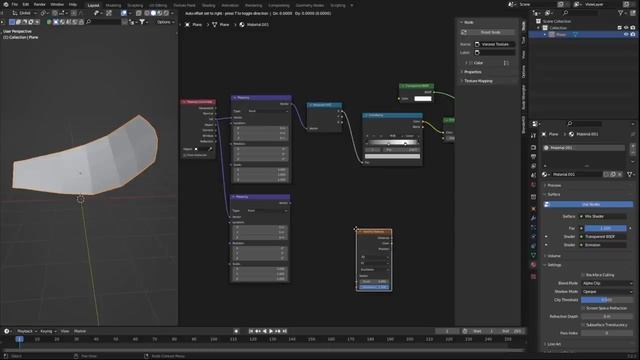Open the Texture properties checker tab
640x360 pixels.
[533, 277]
